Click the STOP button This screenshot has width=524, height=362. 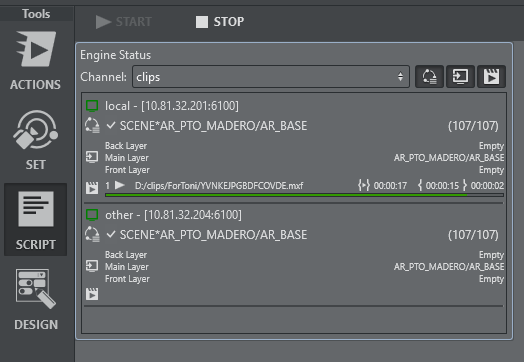(x=220, y=22)
